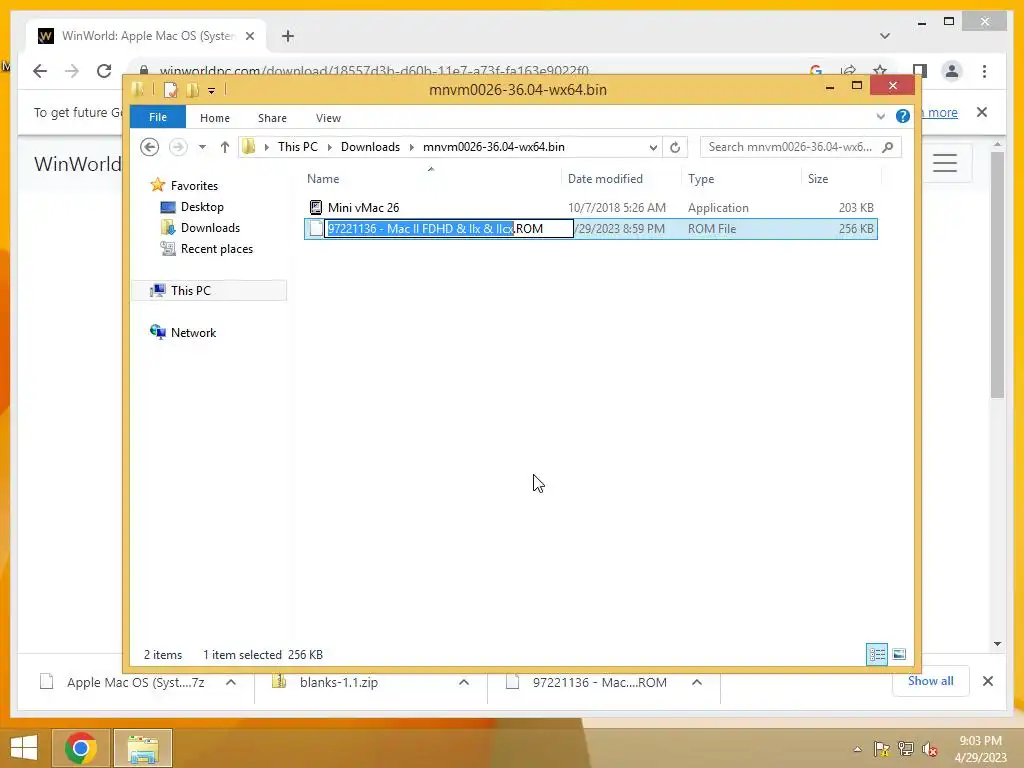This screenshot has width=1024, height=768.
Task: Expand the Explorer ribbon
Action: pos(880,116)
